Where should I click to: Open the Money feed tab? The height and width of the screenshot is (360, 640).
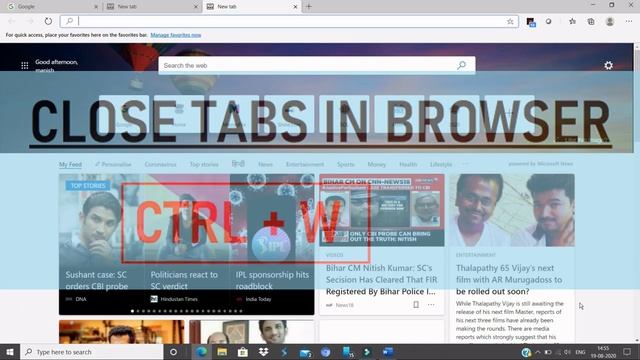[x=376, y=164]
